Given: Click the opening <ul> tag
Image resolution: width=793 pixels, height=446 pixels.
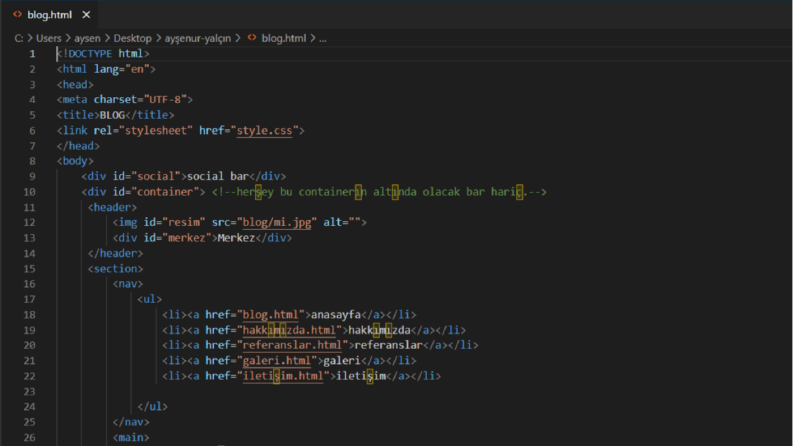Looking at the screenshot, I should tap(150, 299).
